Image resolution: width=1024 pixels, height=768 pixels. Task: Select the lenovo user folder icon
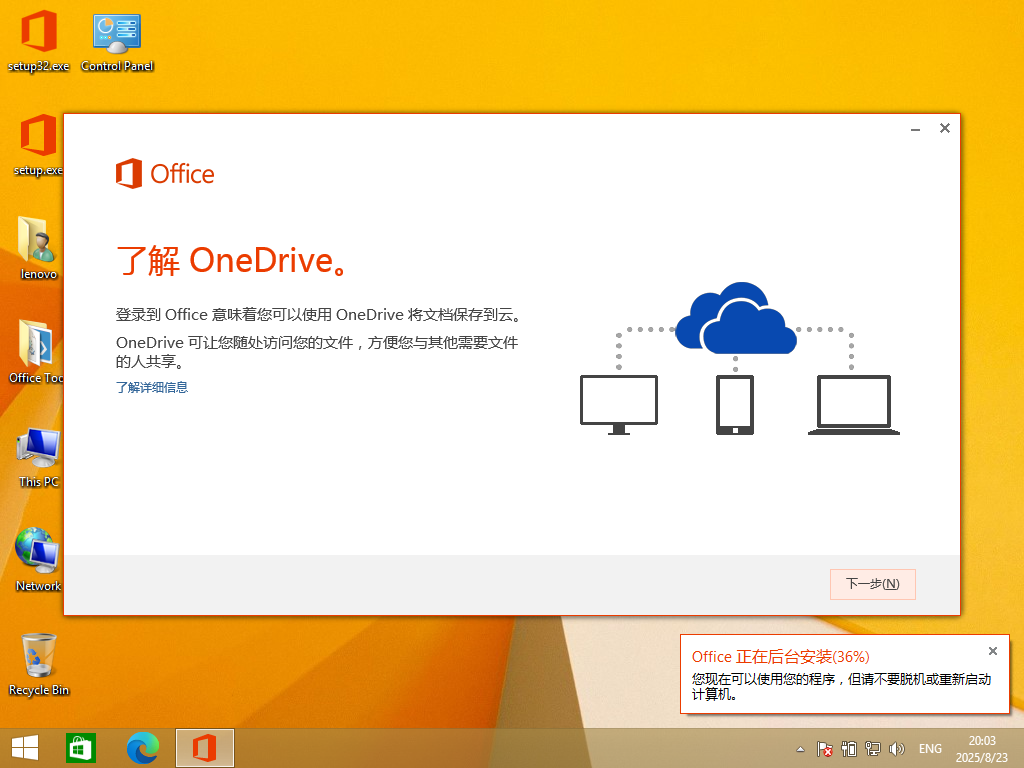[38, 243]
